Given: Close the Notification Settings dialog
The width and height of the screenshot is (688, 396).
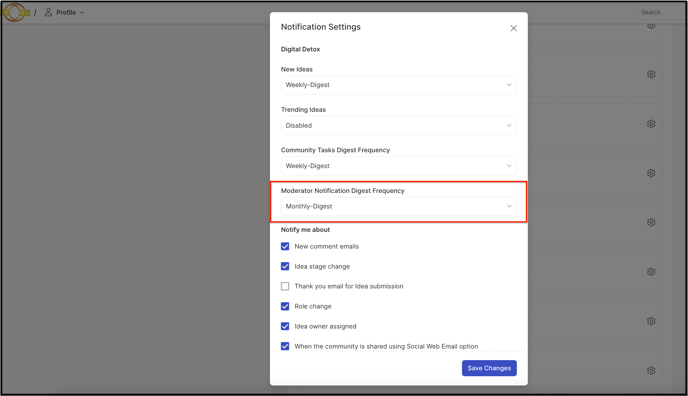Looking at the screenshot, I should [x=513, y=29].
